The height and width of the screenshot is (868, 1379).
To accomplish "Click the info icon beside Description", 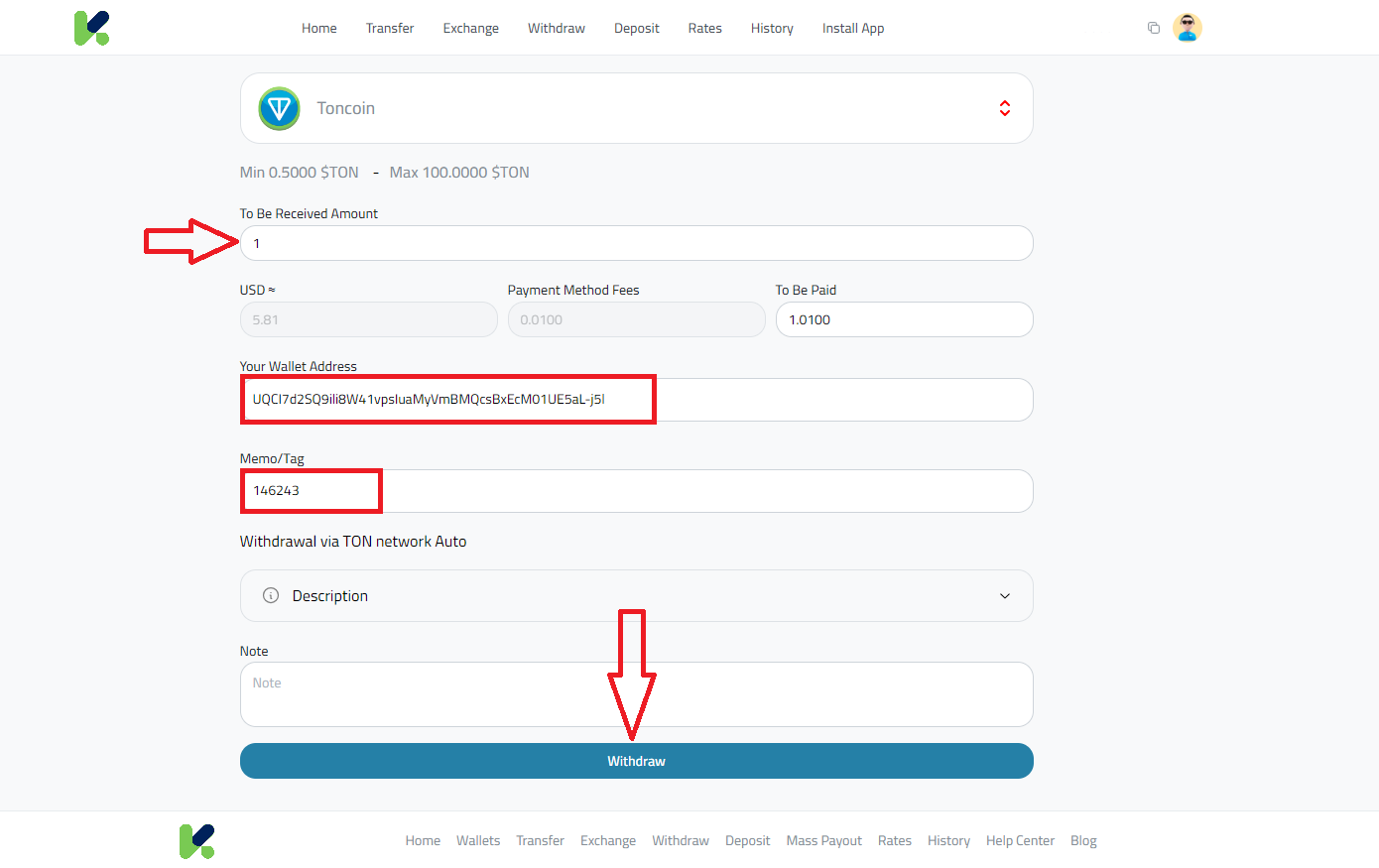I will (269, 595).
